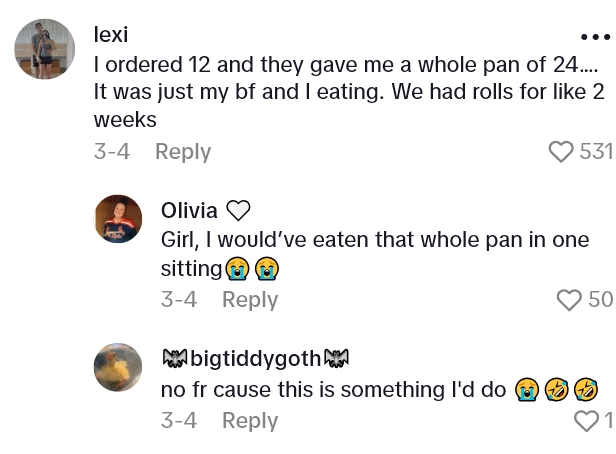Open lexi's profile picture
Viewport: 616px width, 454px height.
pyautogui.click(x=45, y=49)
